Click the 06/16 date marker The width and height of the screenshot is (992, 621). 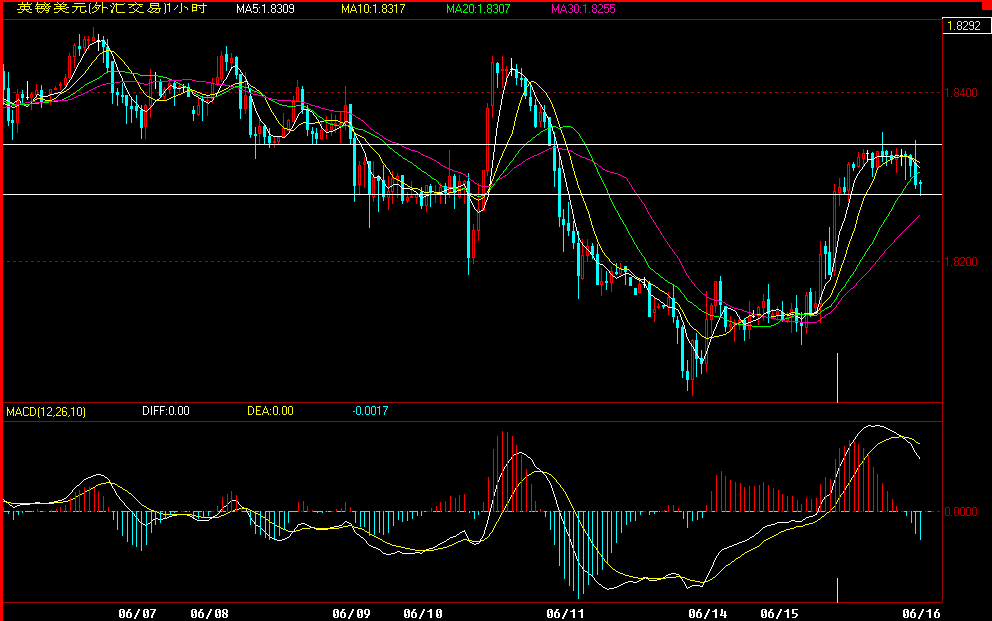921,612
